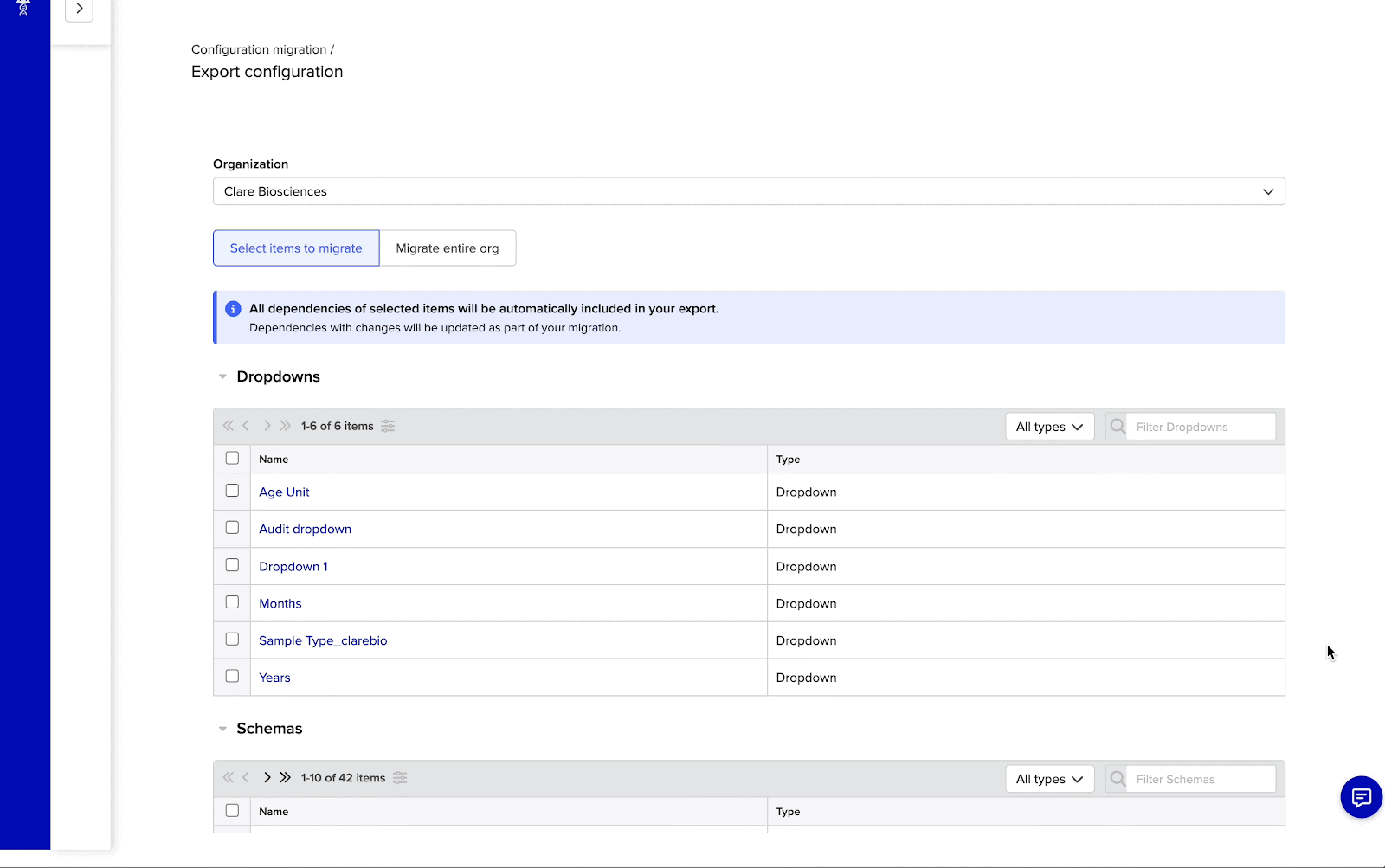Viewport: 1385px width, 868px height.
Task: Switch to Migrate entire org
Action: pyautogui.click(x=447, y=248)
